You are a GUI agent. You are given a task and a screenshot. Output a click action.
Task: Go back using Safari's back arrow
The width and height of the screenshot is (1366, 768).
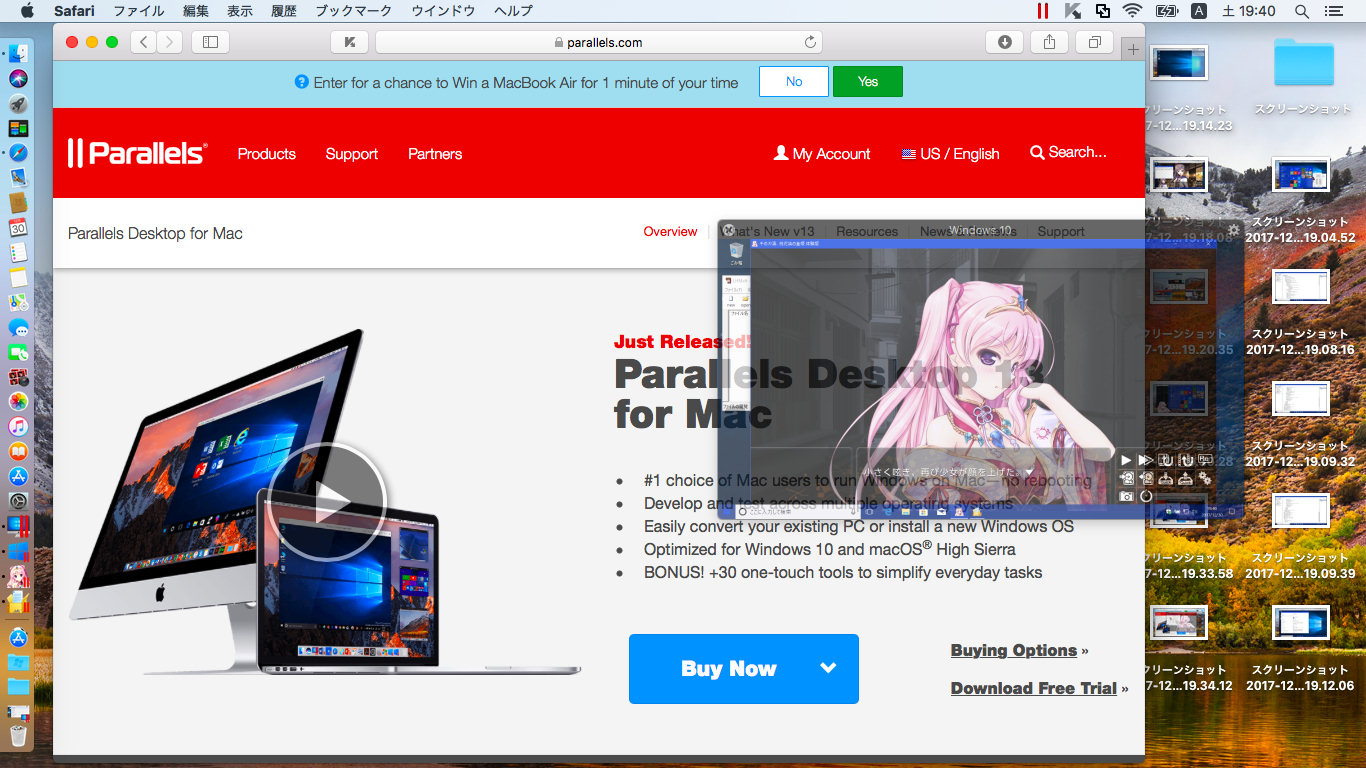tap(144, 42)
